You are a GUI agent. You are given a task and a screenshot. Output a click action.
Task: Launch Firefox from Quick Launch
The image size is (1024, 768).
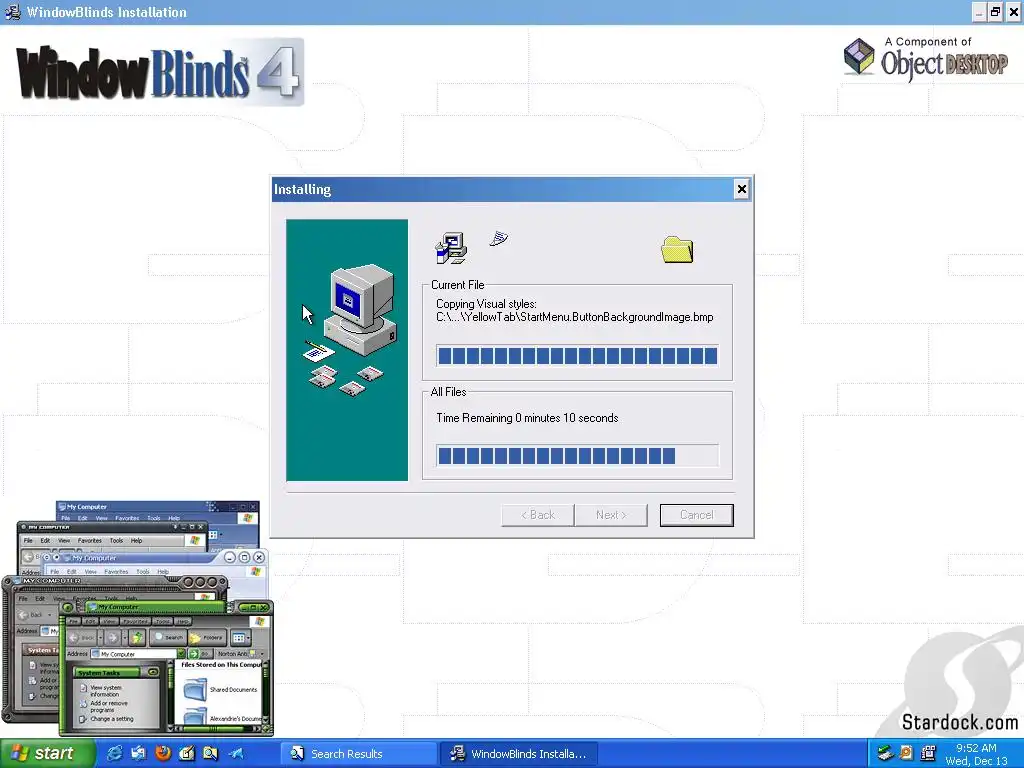click(x=163, y=753)
